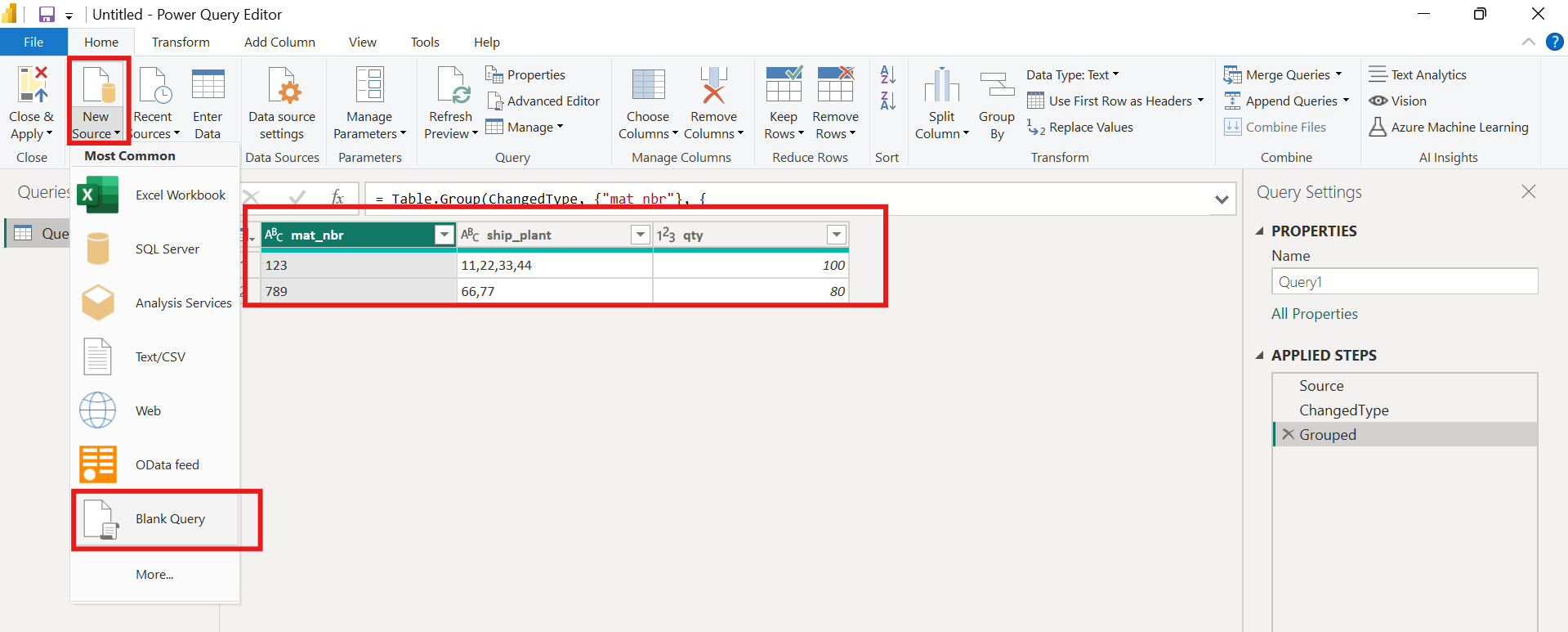Click the Keep Rows icon
Image resolution: width=1568 pixels, height=632 pixels.
[x=784, y=84]
